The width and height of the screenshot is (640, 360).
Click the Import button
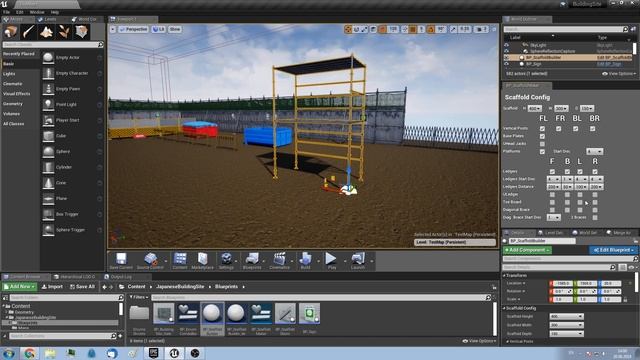tap(52, 287)
